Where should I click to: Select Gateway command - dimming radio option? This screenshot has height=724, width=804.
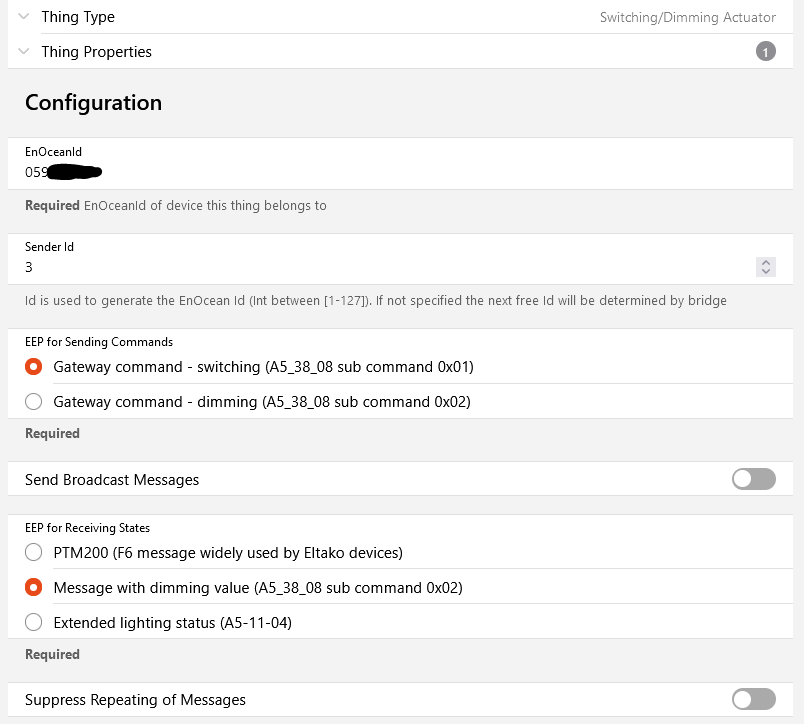[x=34, y=402]
